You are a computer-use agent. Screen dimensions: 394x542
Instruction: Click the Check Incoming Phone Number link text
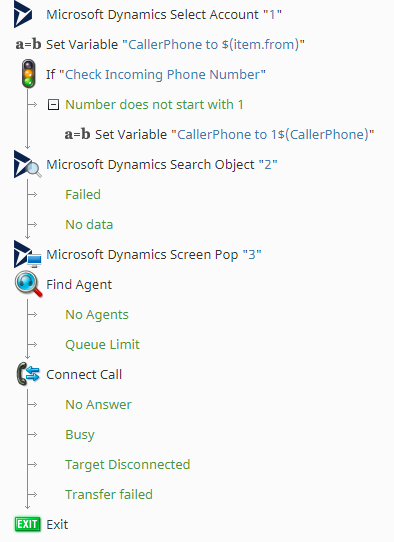tap(162, 74)
